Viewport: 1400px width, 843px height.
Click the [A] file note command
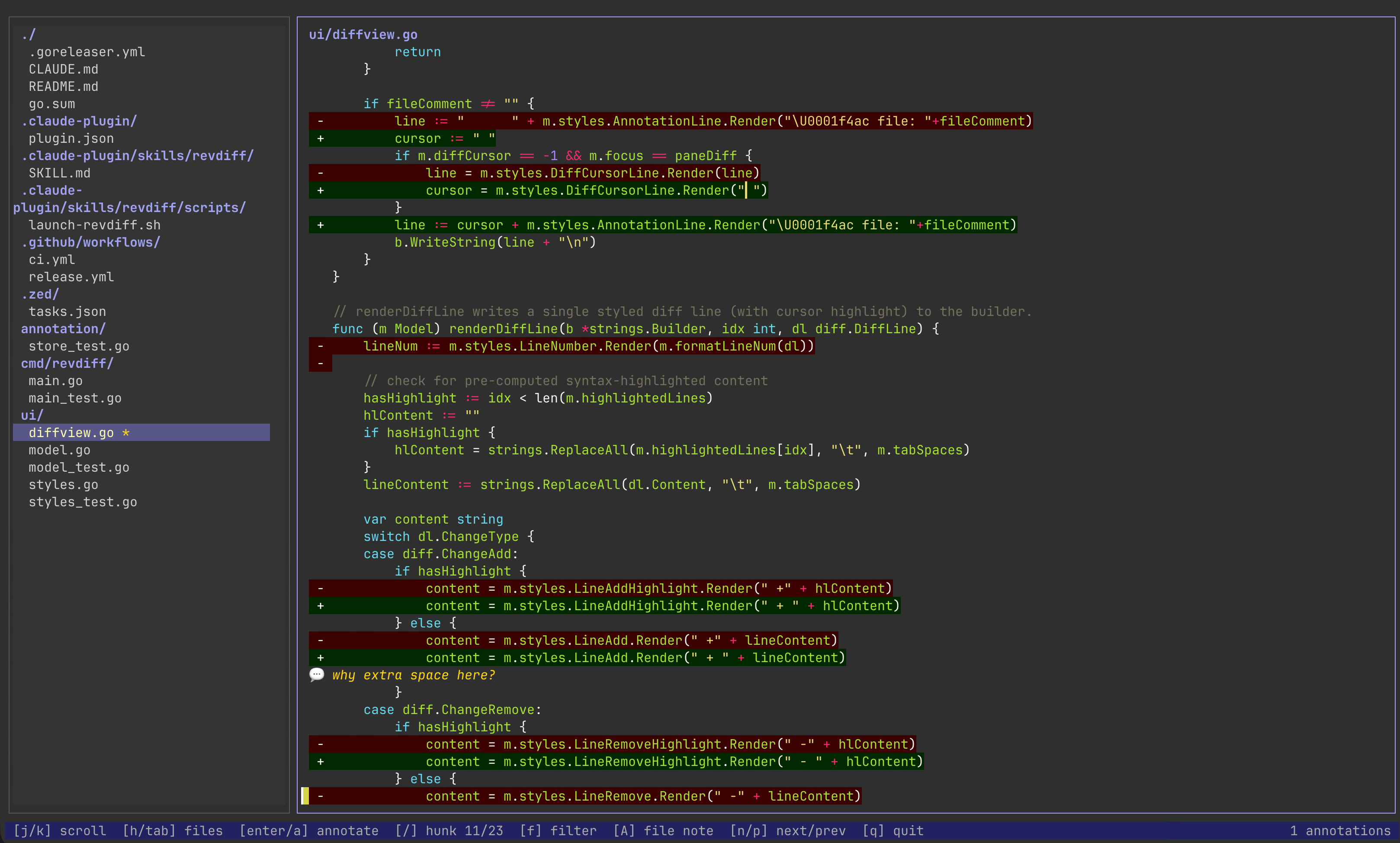click(663, 830)
